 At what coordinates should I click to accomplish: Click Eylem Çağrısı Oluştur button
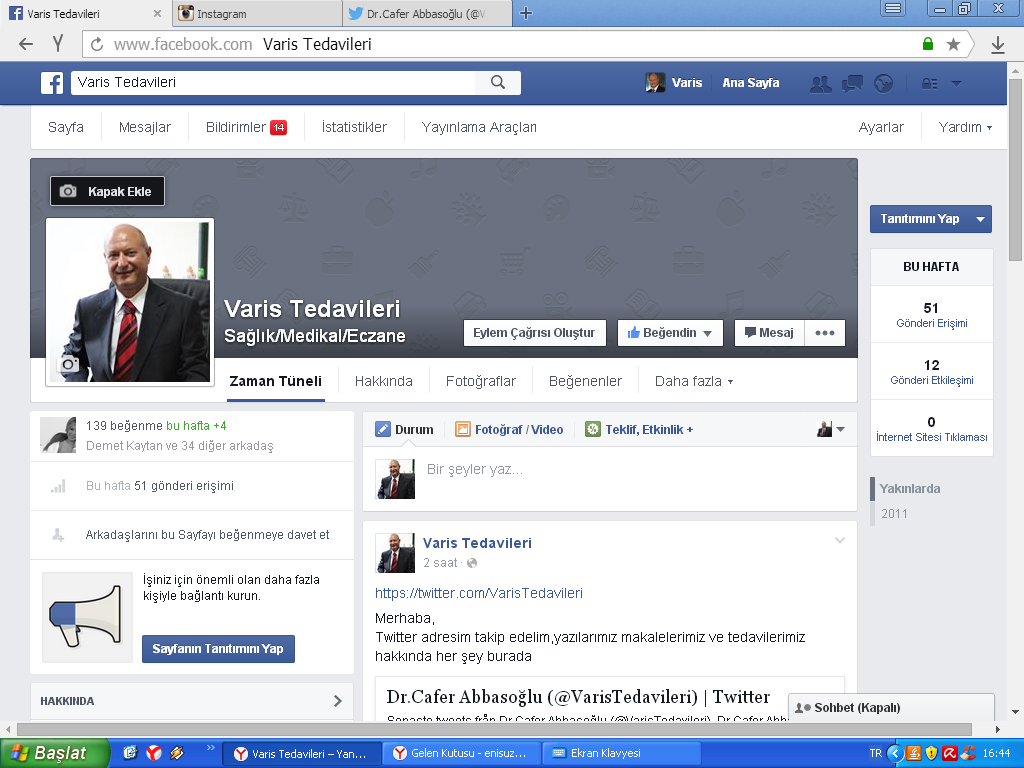tap(534, 332)
